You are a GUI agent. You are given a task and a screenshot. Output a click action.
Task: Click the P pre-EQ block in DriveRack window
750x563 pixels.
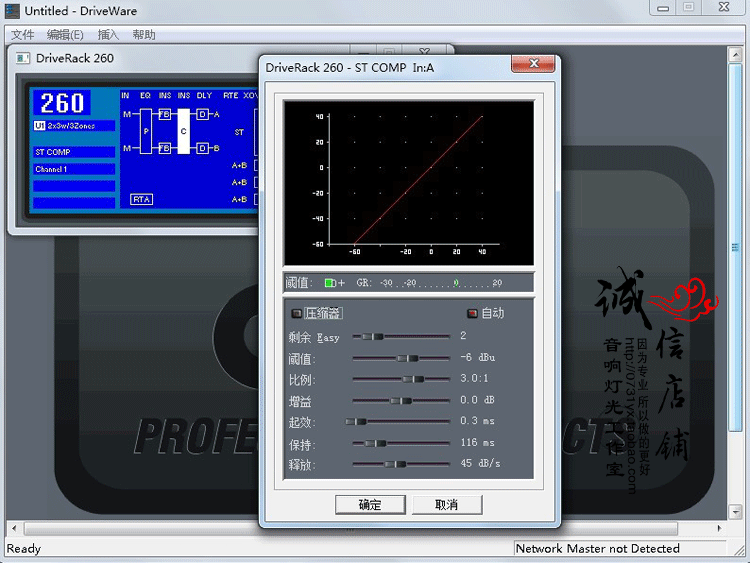click(145, 131)
